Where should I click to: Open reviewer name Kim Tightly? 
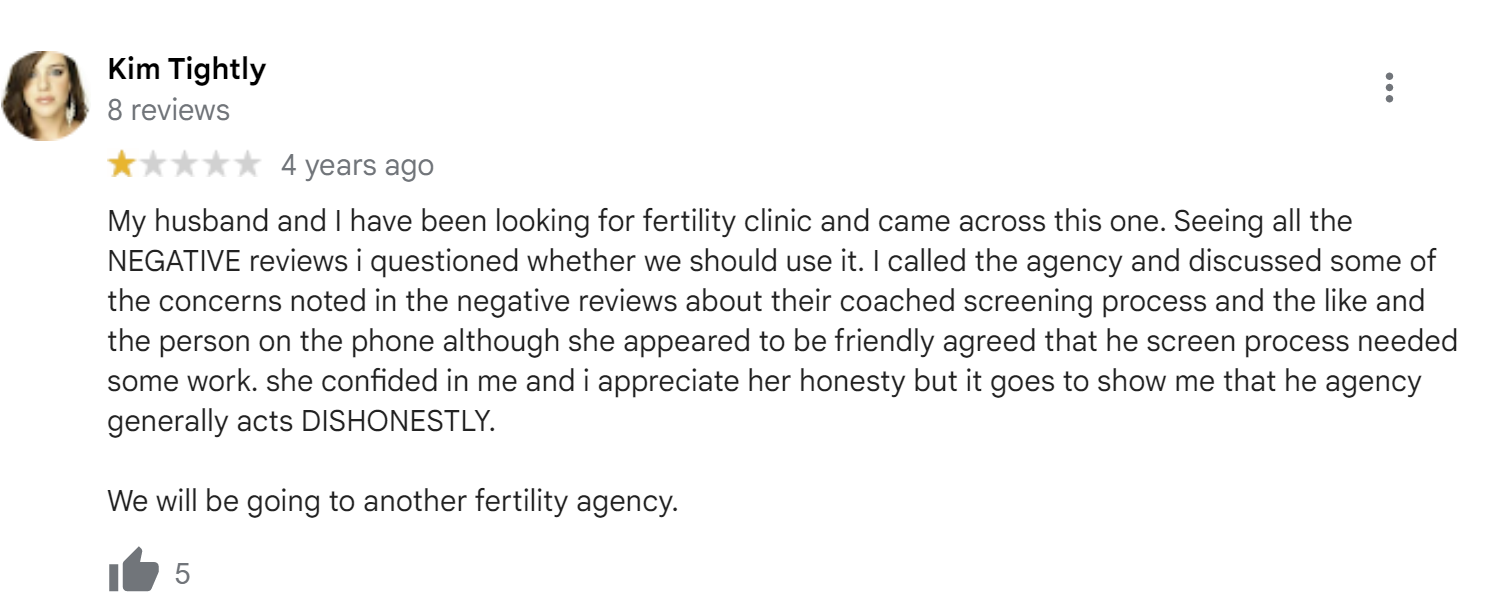[x=186, y=69]
